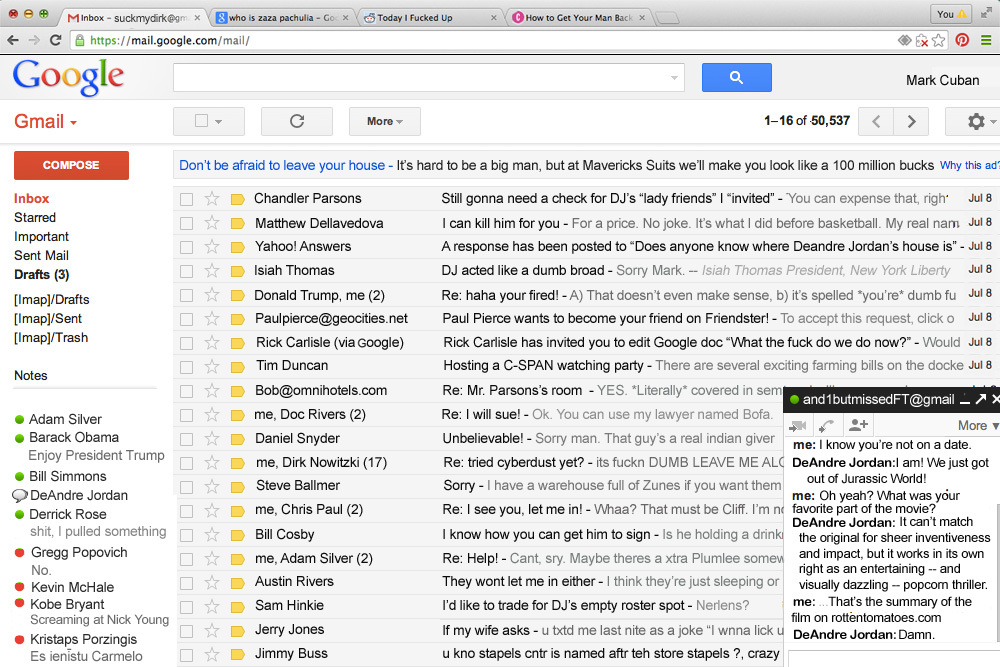Open chat with Kristaps Porzingis
The width and height of the screenshot is (1000, 667).
tap(83, 640)
